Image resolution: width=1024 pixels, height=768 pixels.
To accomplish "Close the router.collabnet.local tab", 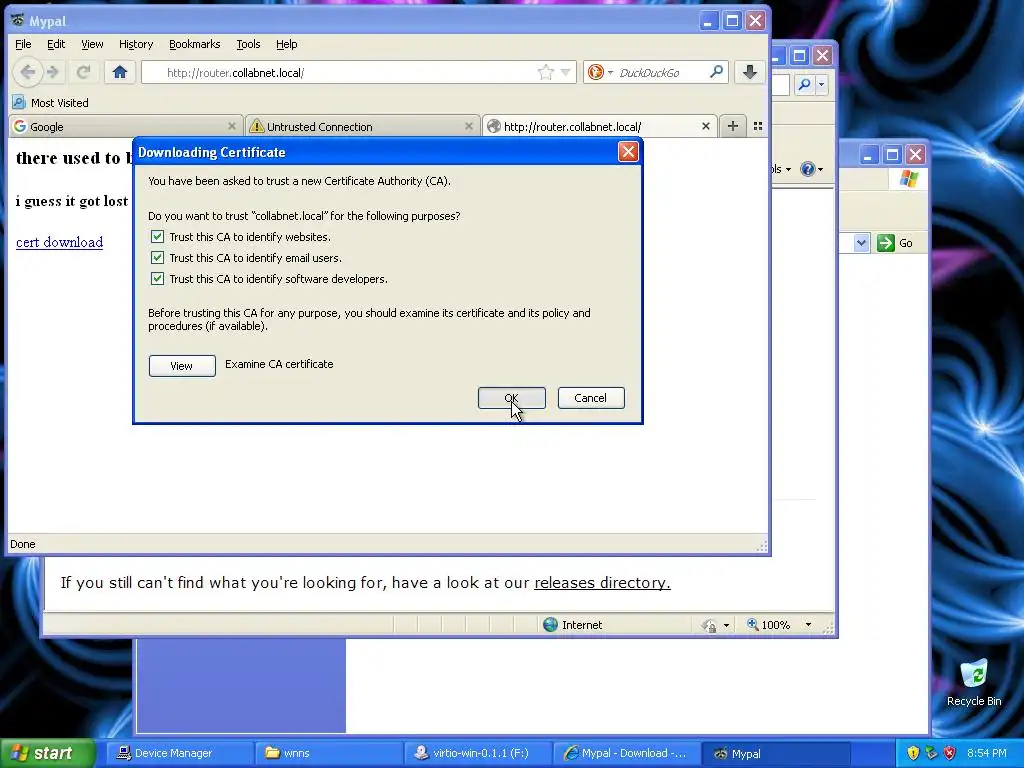I will (x=705, y=126).
